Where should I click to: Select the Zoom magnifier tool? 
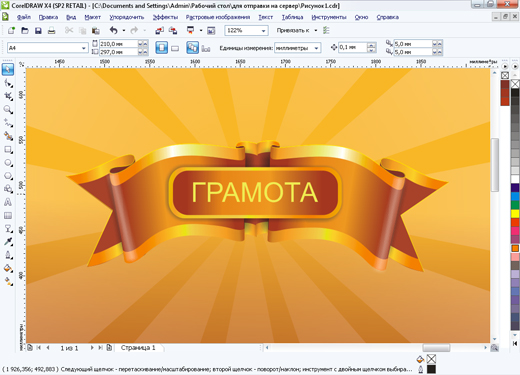pos(8,109)
